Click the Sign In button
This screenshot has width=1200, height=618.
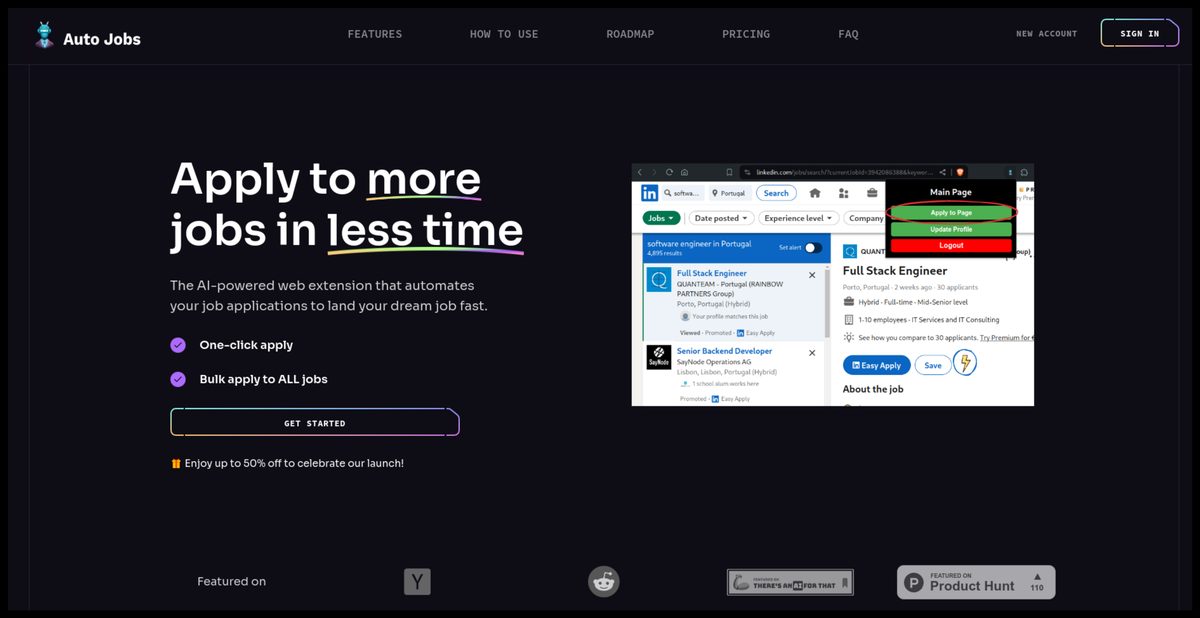click(1140, 34)
